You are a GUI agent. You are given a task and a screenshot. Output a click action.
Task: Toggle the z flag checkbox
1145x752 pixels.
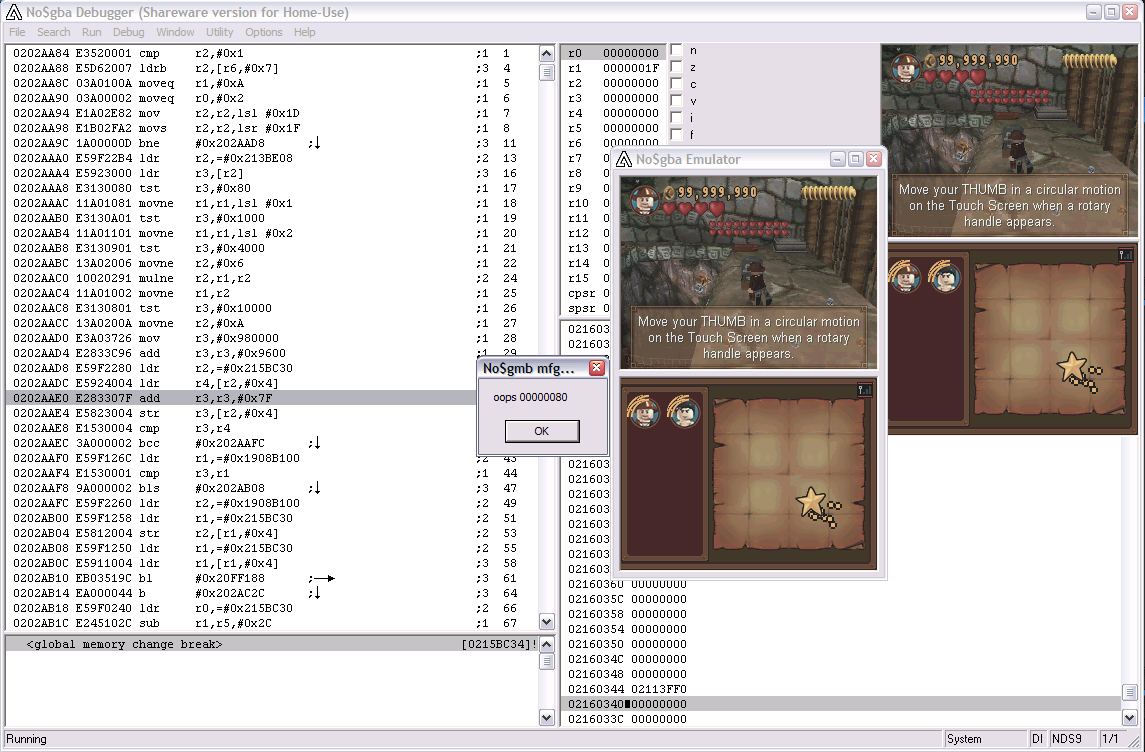pos(676,67)
